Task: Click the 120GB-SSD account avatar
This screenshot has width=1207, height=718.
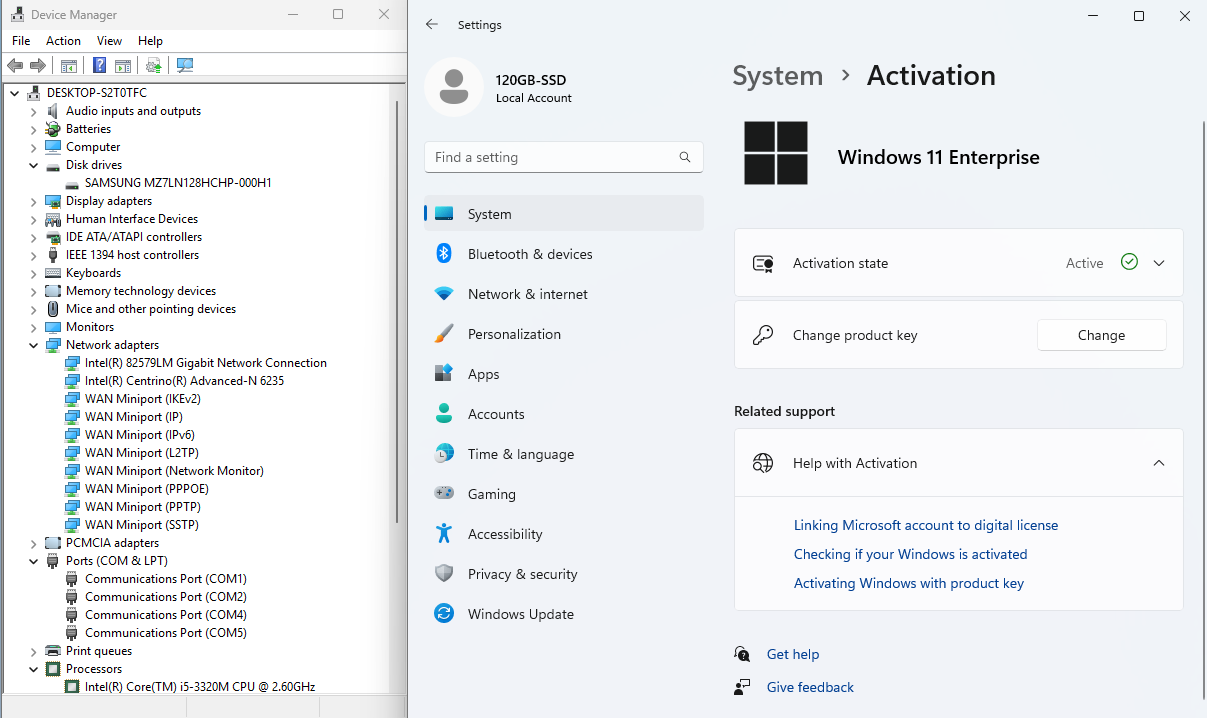Action: (454, 87)
